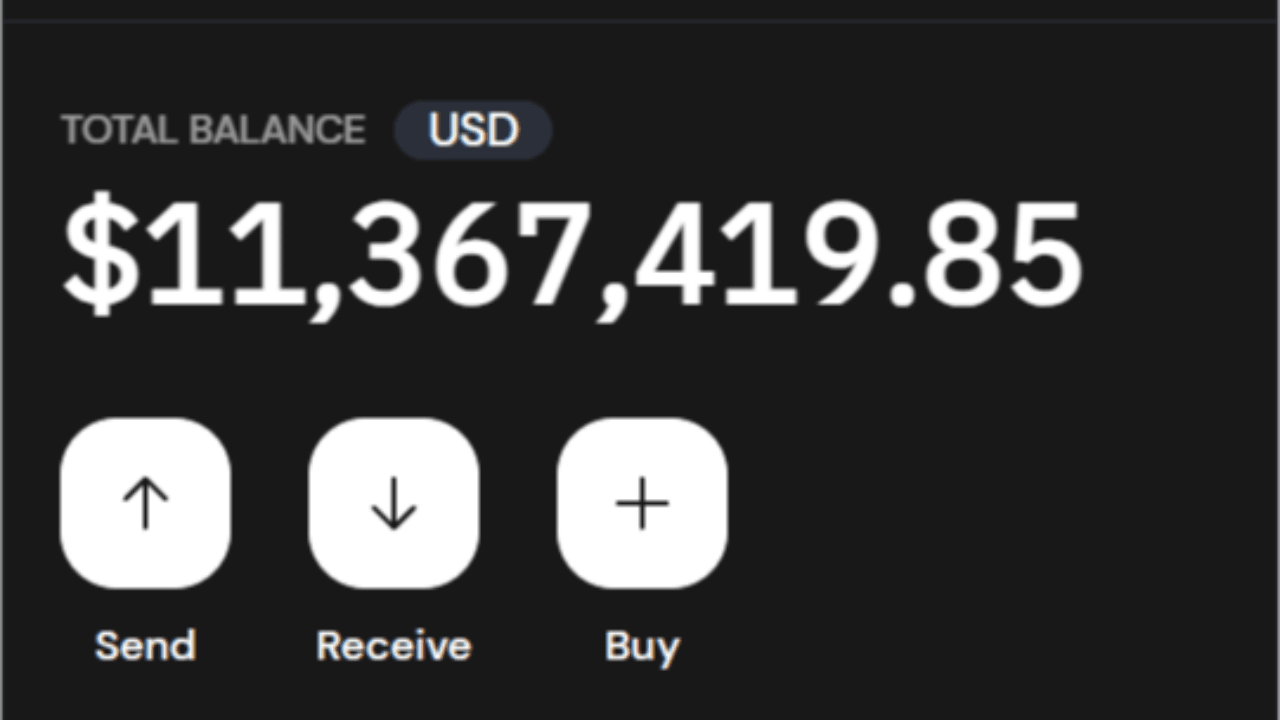Switch balance currency from USD

pyautogui.click(x=473, y=130)
